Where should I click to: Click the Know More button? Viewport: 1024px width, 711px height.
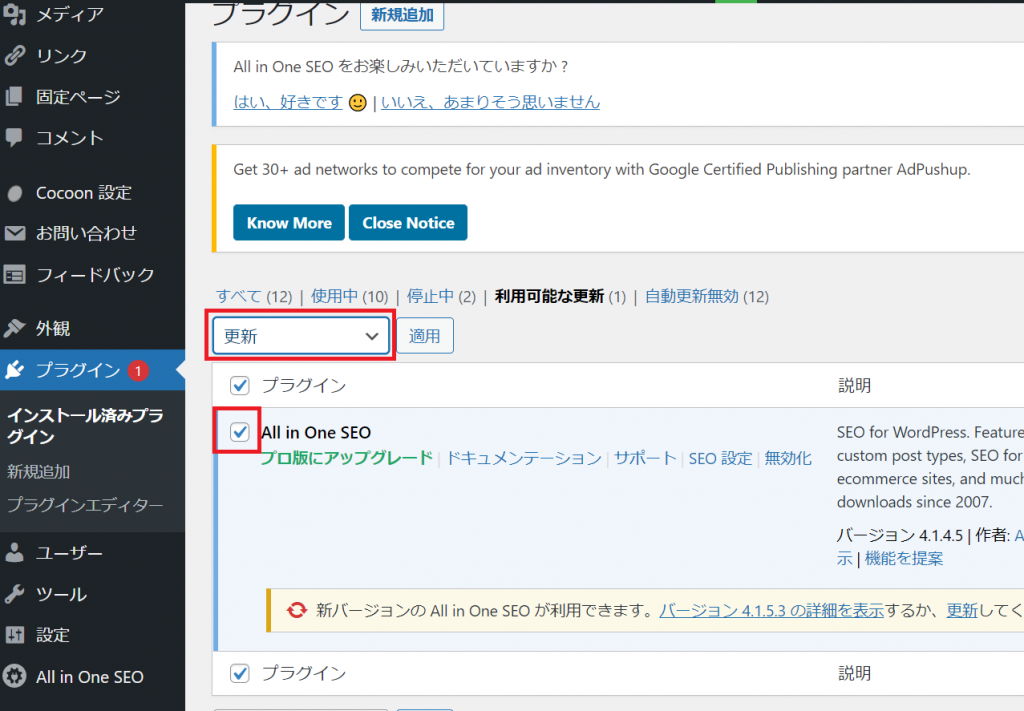(289, 223)
